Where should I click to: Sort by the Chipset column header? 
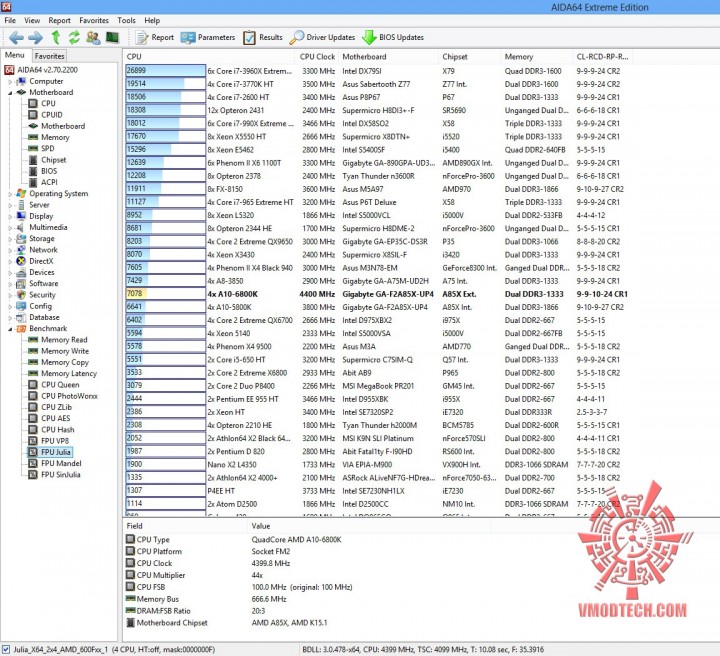[x=470, y=56]
